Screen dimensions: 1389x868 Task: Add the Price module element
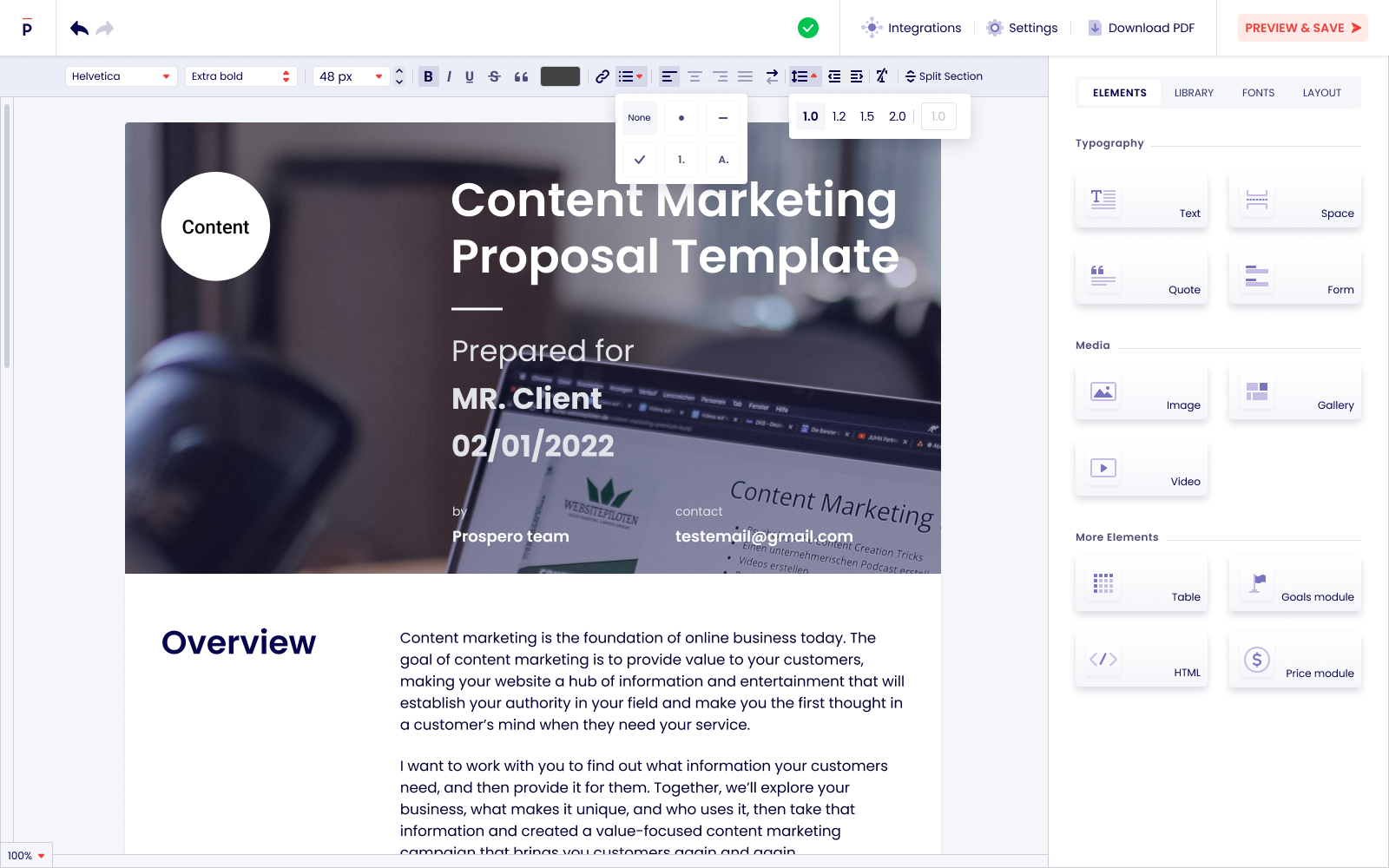(1294, 660)
